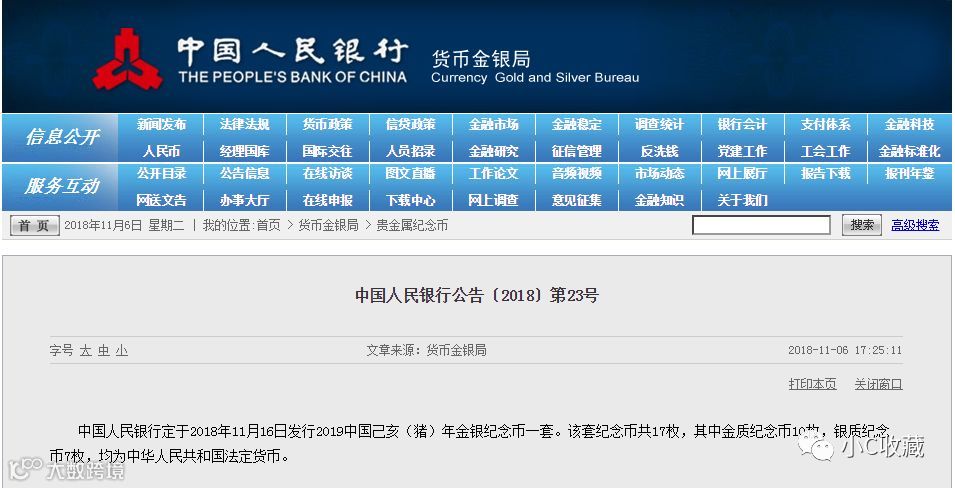This screenshot has height=488, width=955.
Task: Select the 经理国库 navigation link
Action: coord(244,151)
